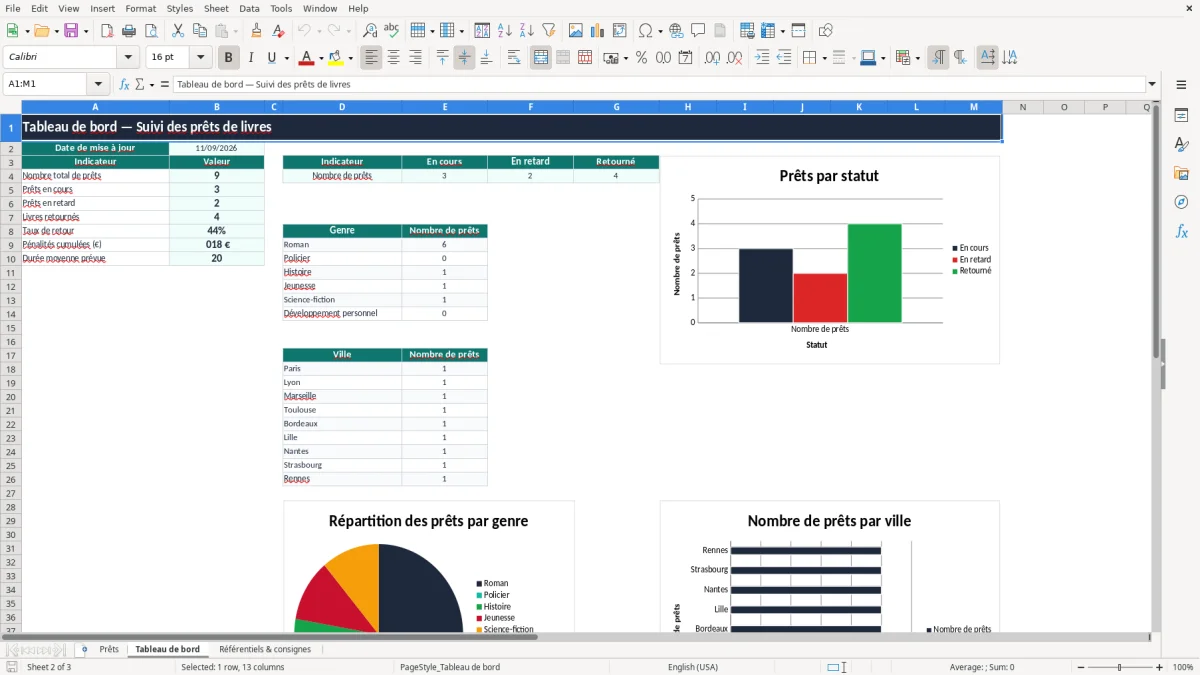The width and height of the screenshot is (1200, 675).
Task: Open the Open-file dropdown arrow
Action: 56,31
